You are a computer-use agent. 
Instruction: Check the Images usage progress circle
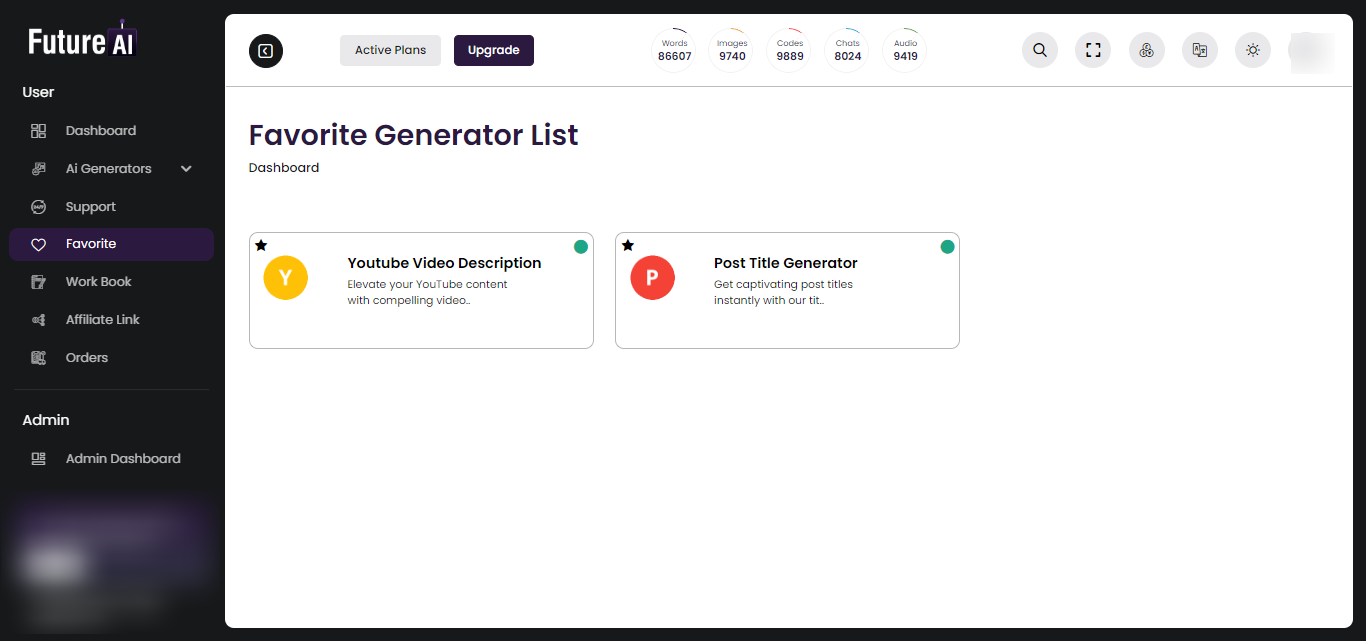click(x=731, y=49)
